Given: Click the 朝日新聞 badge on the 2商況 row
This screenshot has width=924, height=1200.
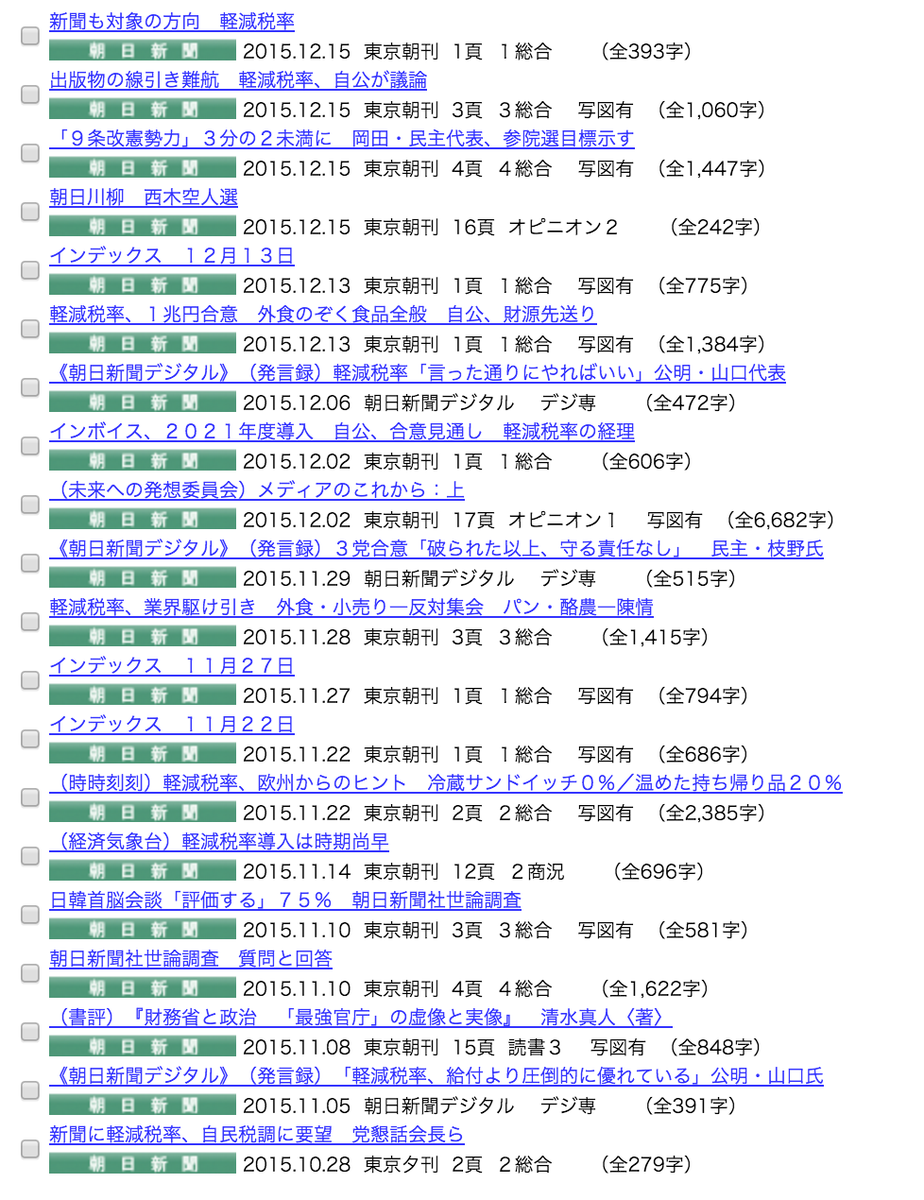Looking at the screenshot, I should pyautogui.click(x=143, y=870).
